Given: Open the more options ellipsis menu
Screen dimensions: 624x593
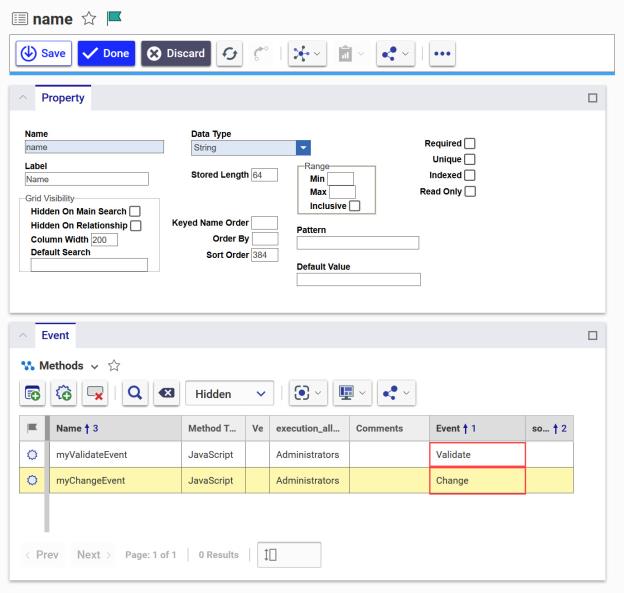Looking at the screenshot, I should tap(442, 53).
